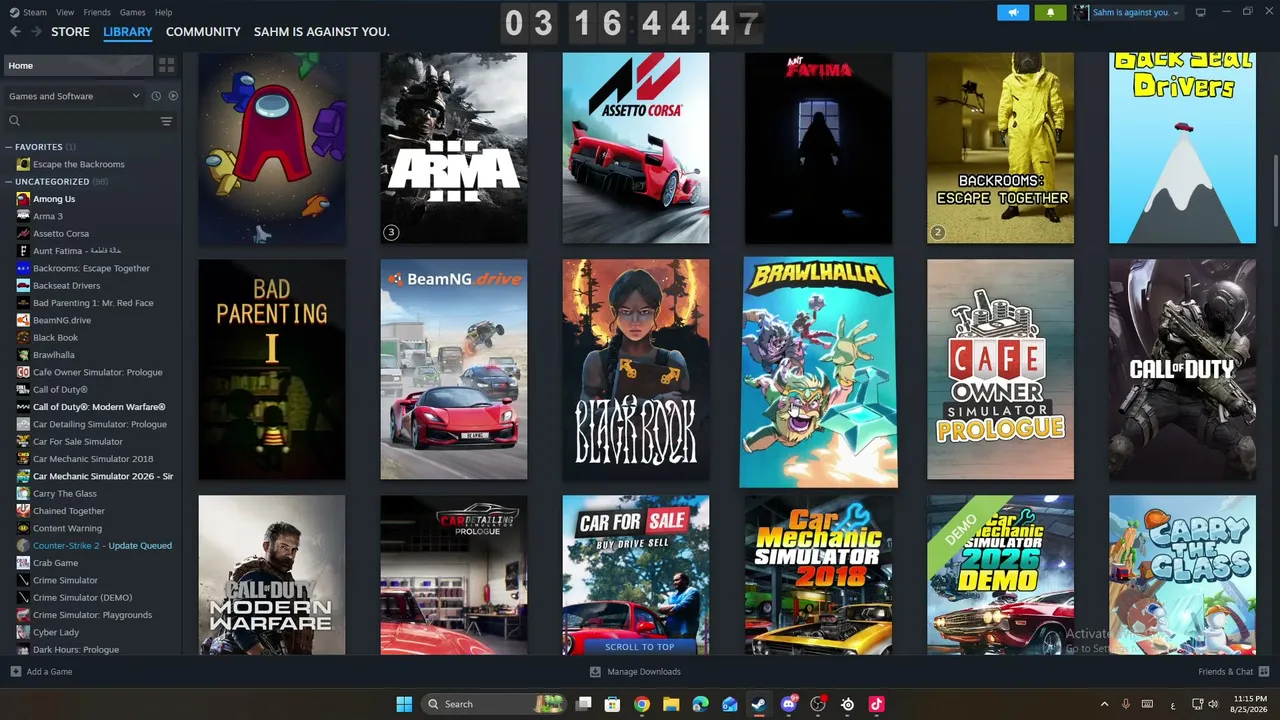Open the Games menu
The width and height of the screenshot is (1280, 720).
pos(132,12)
